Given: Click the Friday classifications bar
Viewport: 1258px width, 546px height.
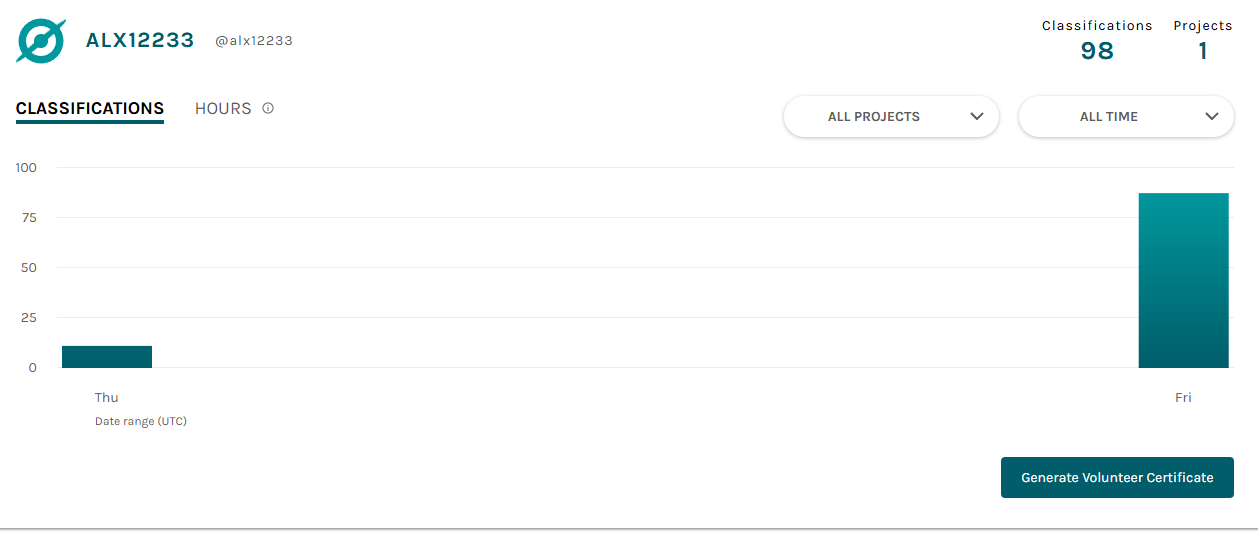Looking at the screenshot, I should click(1183, 280).
